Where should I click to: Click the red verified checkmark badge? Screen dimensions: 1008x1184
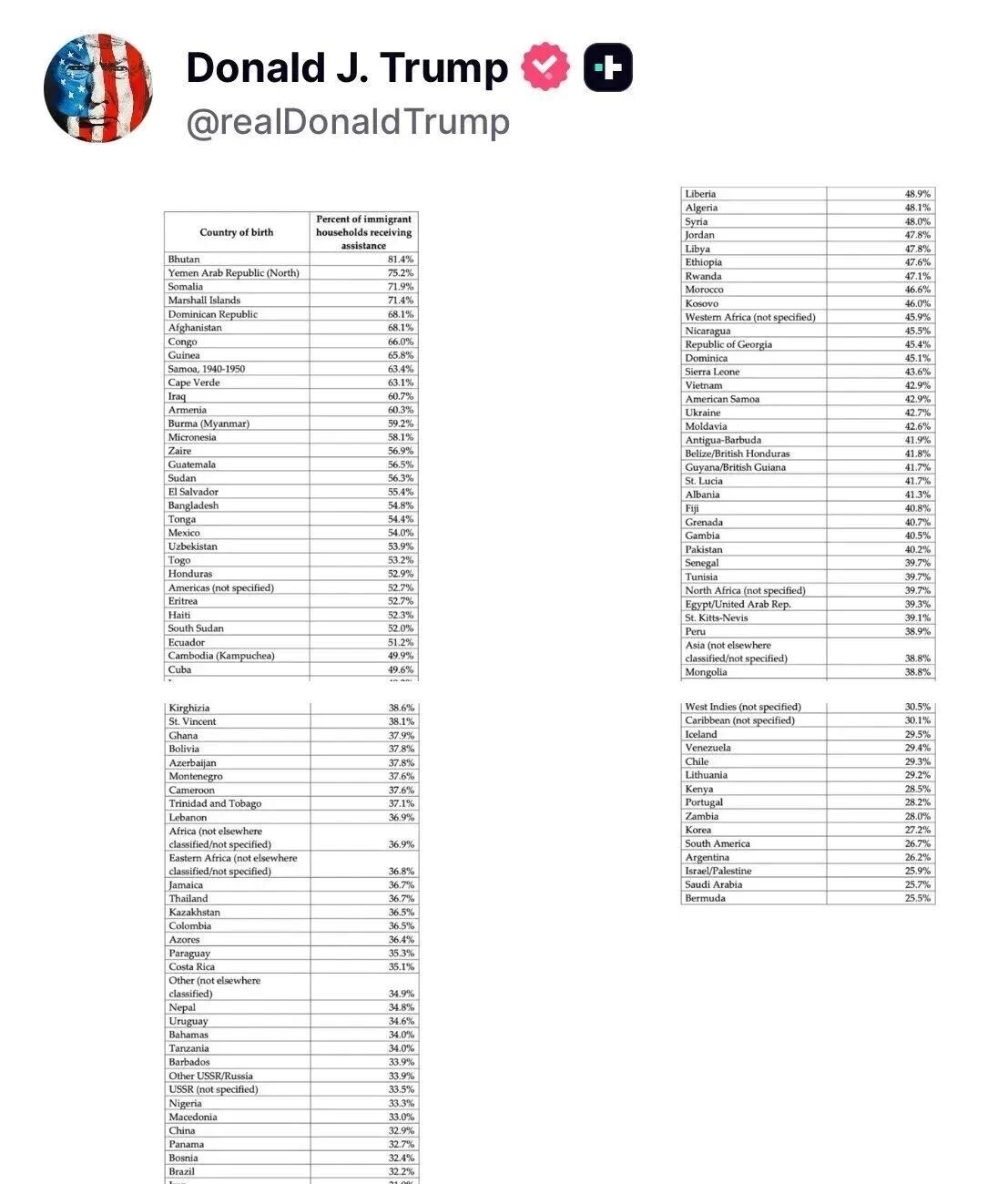tap(545, 67)
